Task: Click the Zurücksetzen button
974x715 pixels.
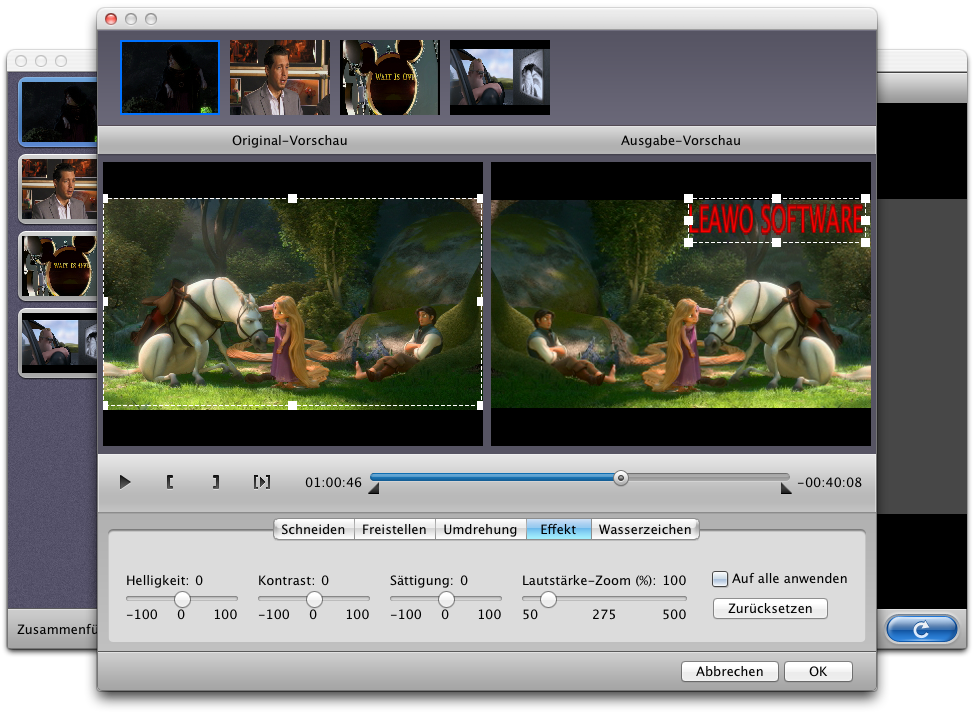Action: tap(770, 608)
